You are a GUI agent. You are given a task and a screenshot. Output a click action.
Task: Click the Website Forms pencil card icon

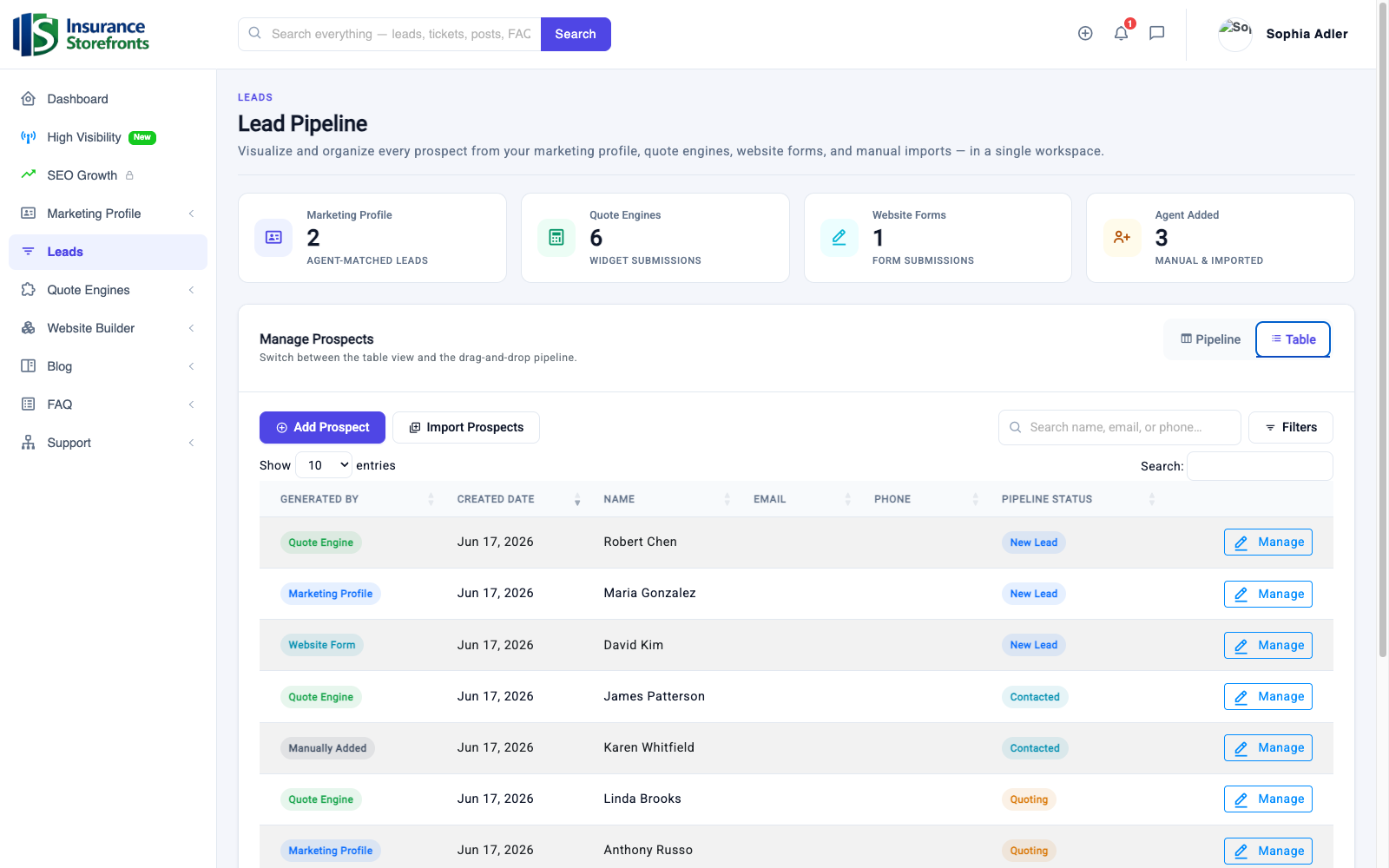[839, 238]
